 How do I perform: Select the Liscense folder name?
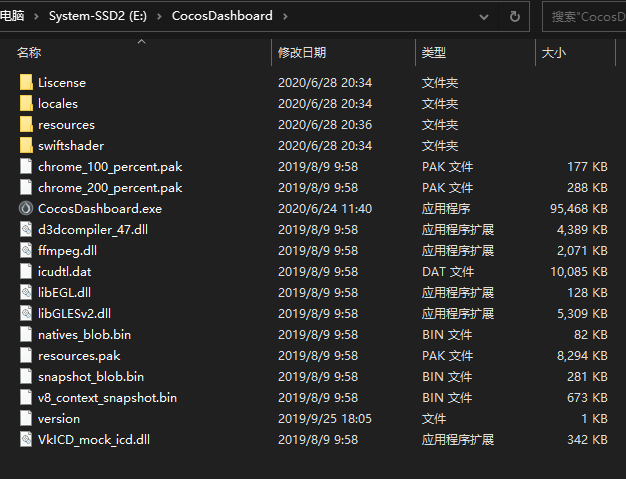(x=62, y=83)
